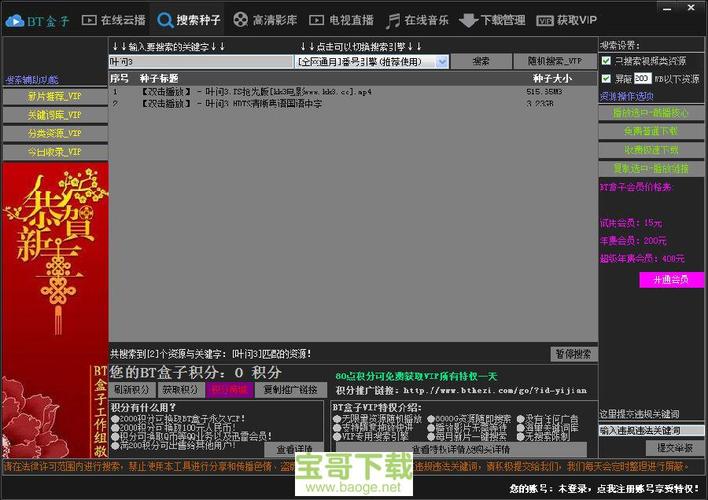Click the 试用会员：15元 price line

pyautogui.click(x=631, y=223)
